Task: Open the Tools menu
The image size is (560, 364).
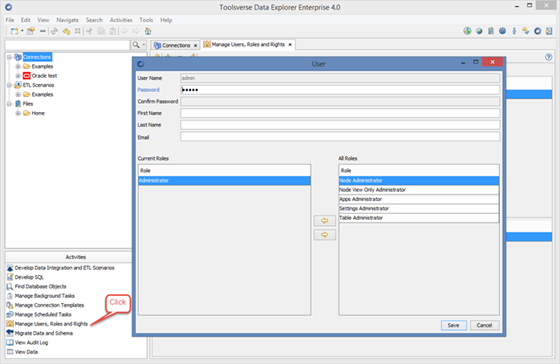Action: (146, 20)
